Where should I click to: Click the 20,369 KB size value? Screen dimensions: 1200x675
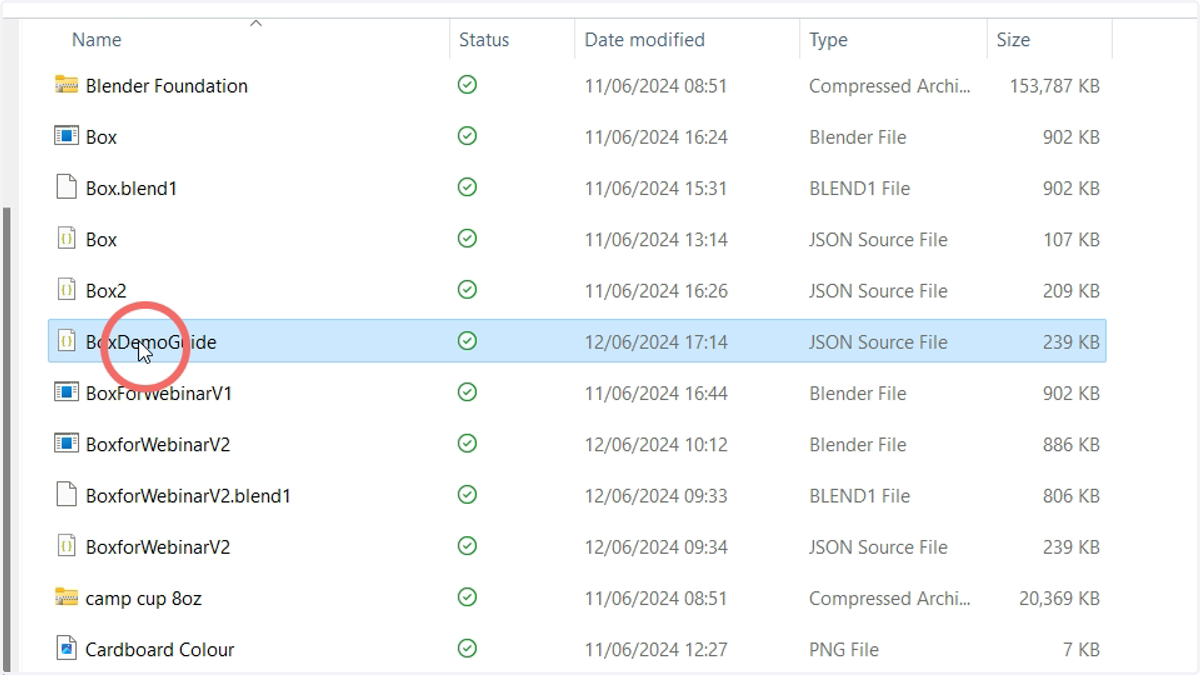(x=1059, y=598)
